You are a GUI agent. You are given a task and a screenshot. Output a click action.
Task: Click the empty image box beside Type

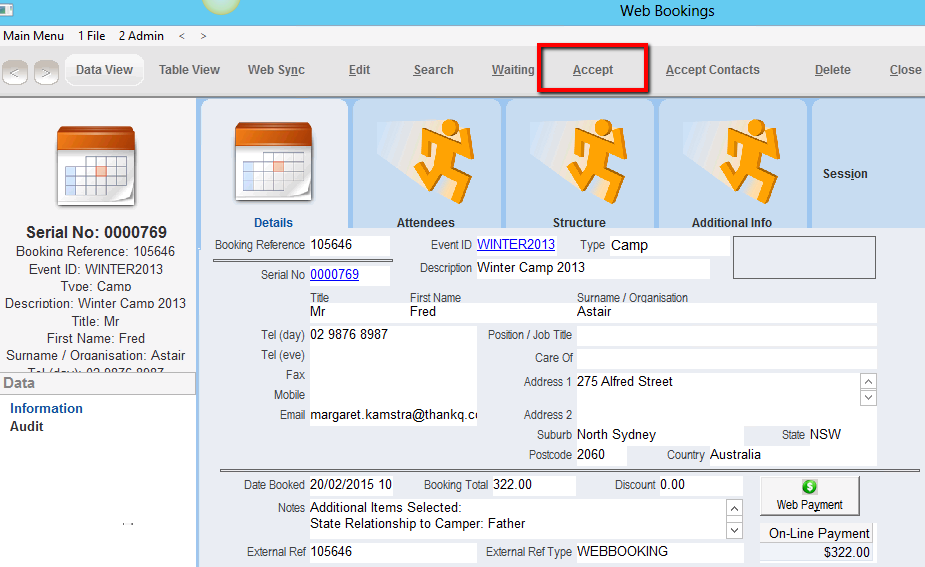[x=804, y=257]
